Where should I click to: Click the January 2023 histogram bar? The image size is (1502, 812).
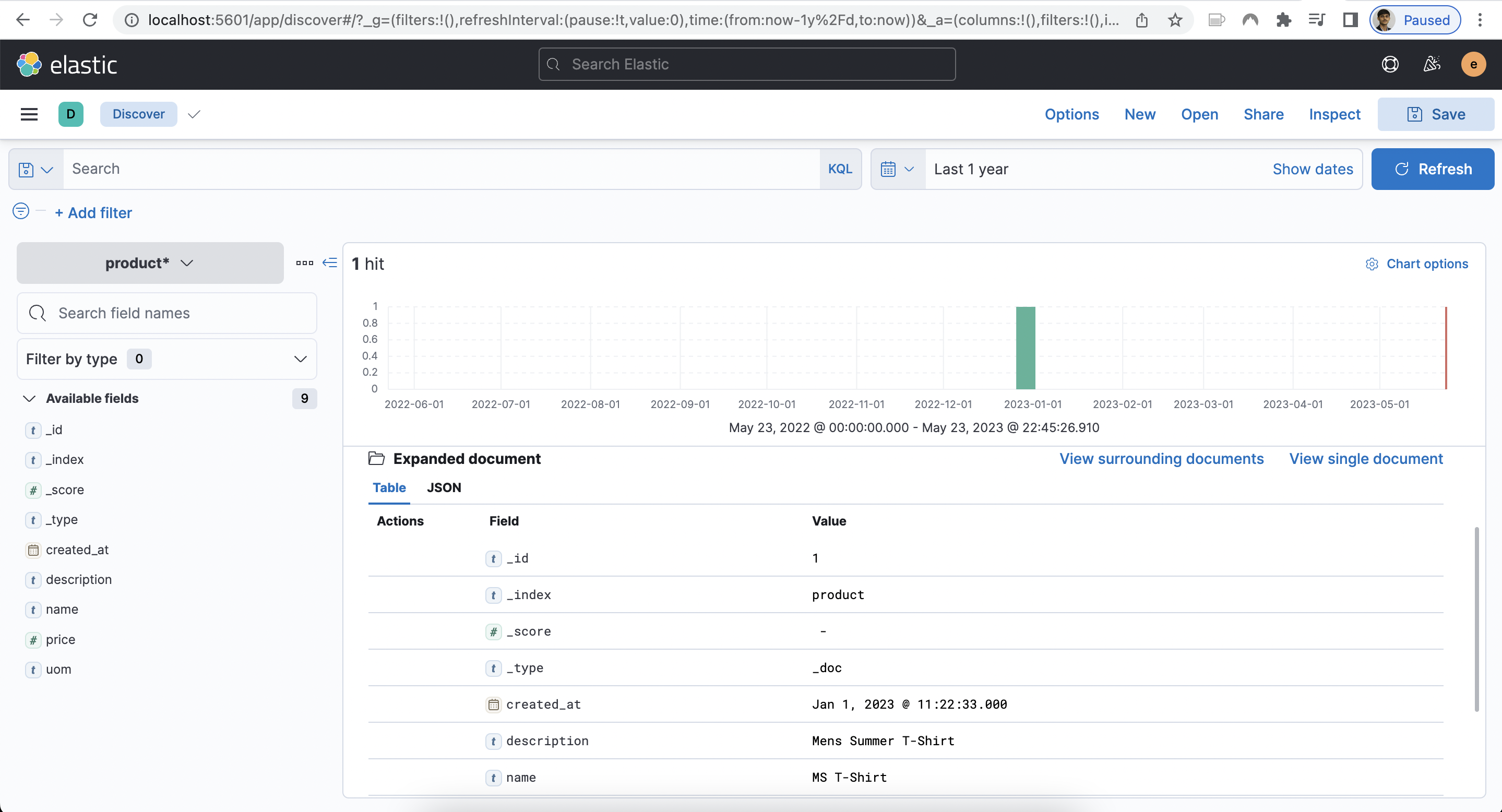coord(1025,348)
